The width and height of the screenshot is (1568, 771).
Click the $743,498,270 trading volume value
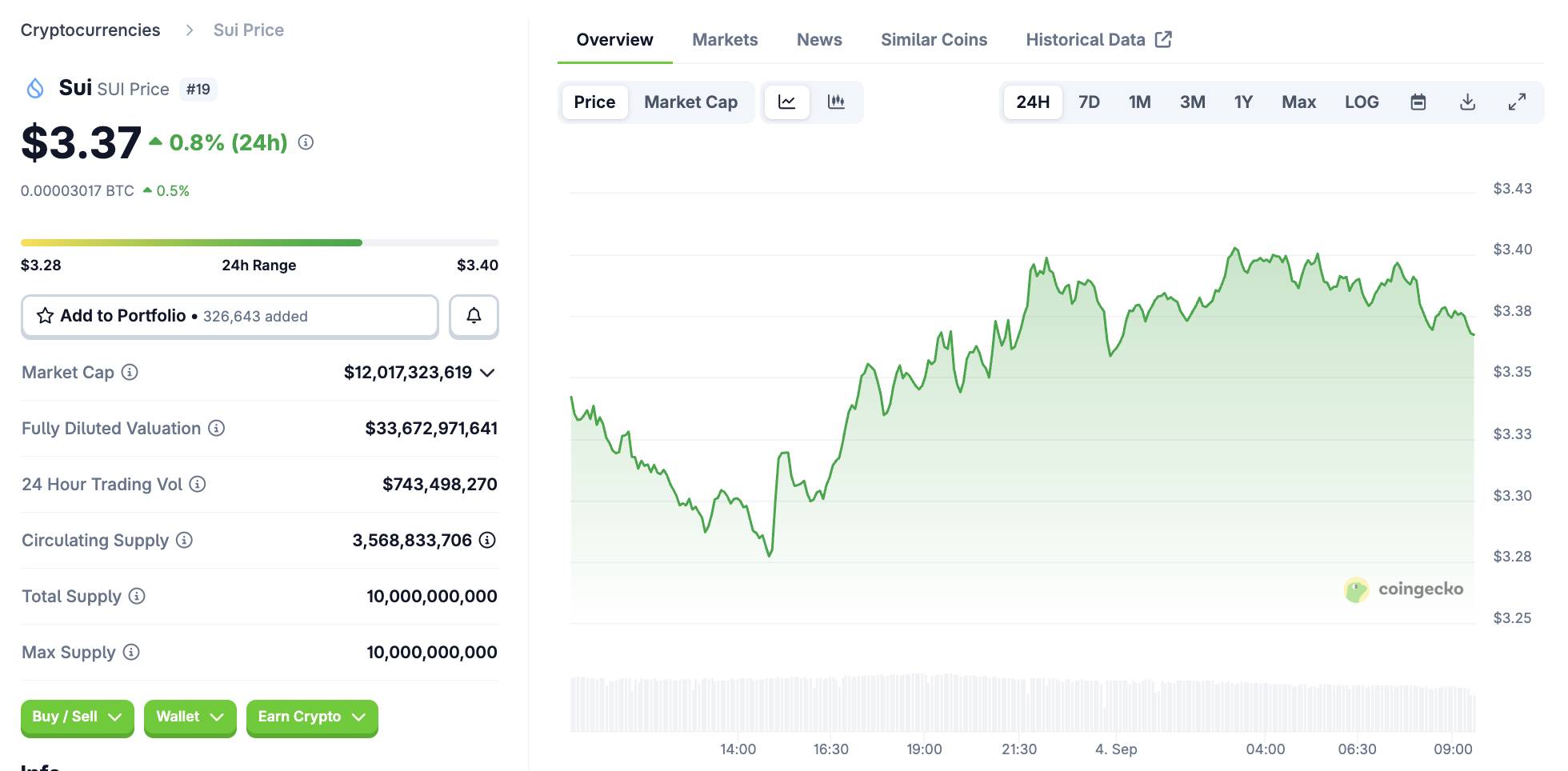[x=440, y=485]
